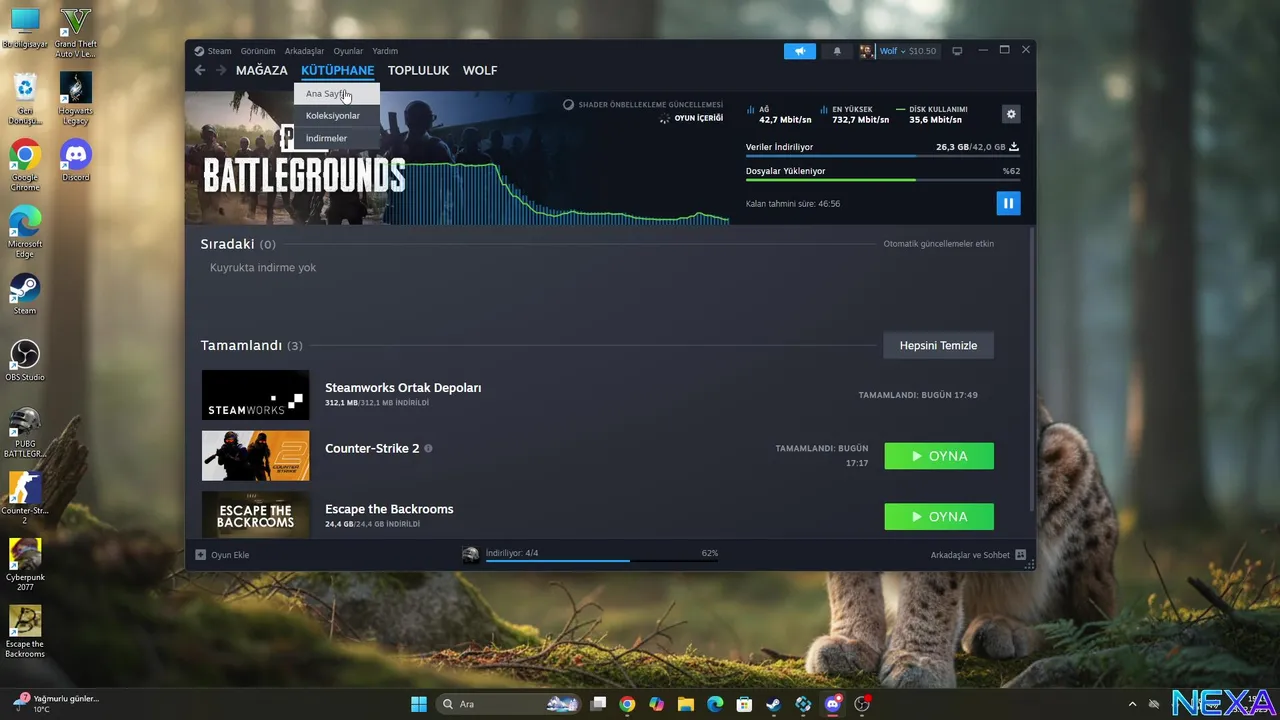Viewport: 1280px width, 720px height.
Task: Go forward with the right arrow
Action: 221,70
